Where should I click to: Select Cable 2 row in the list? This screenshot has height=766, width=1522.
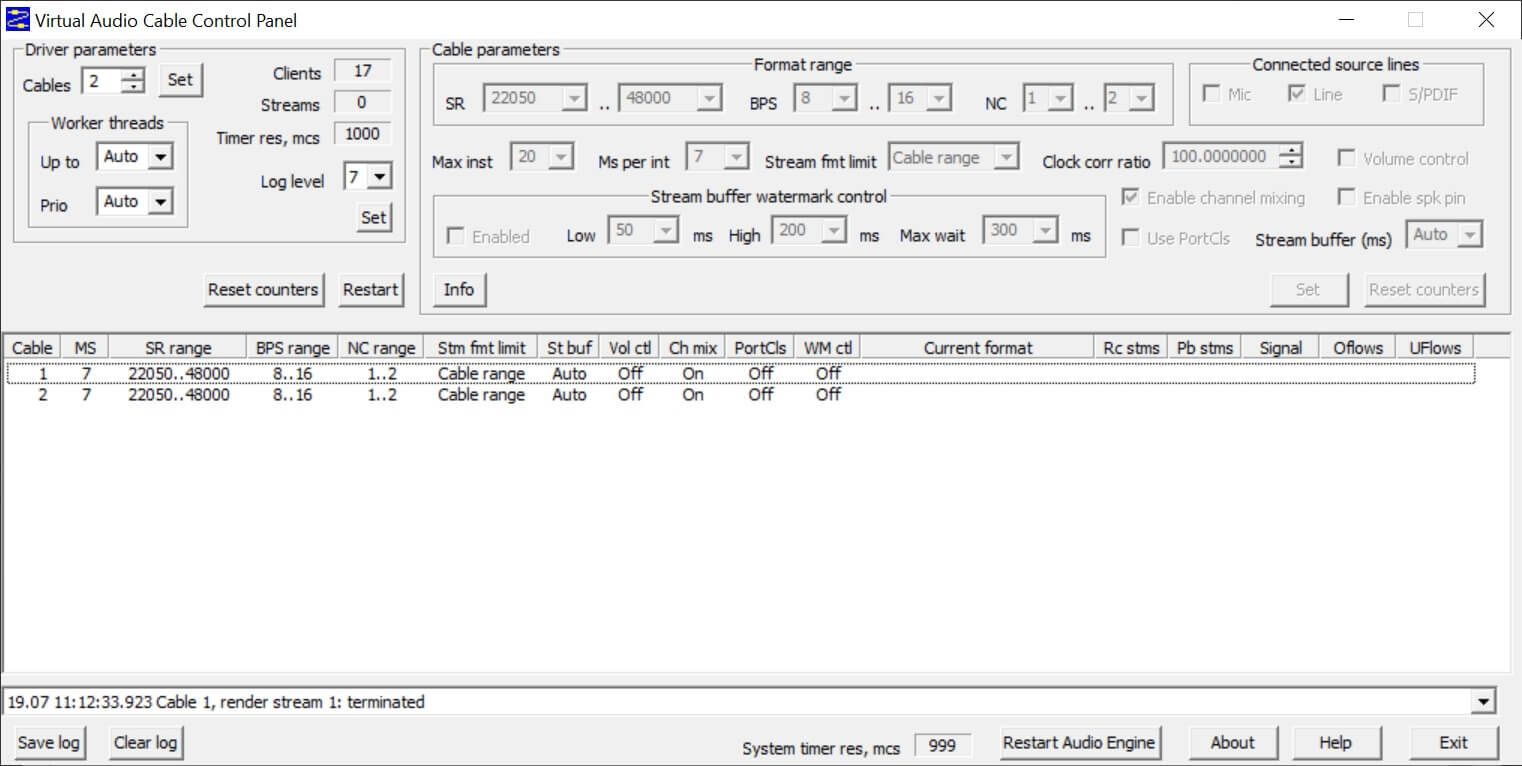point(740,395)
